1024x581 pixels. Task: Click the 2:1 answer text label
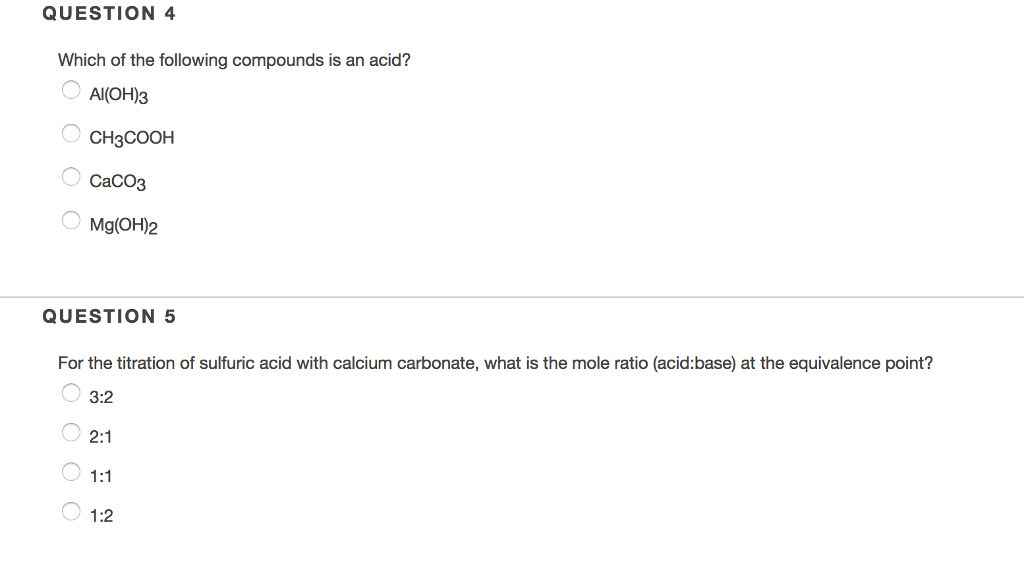[x=100, y=436]
